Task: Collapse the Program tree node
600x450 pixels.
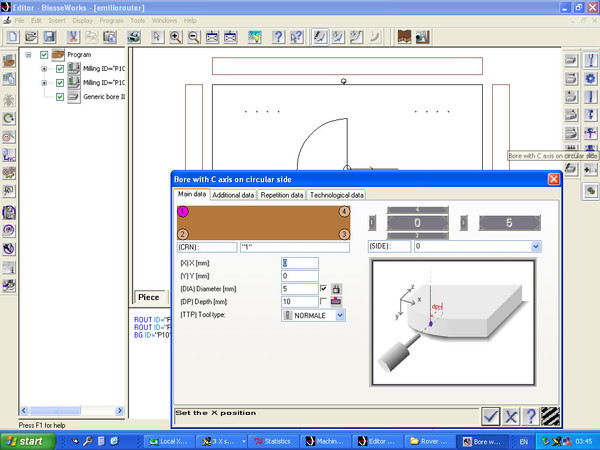Action: pyautogui.click(x=28, y=55)
